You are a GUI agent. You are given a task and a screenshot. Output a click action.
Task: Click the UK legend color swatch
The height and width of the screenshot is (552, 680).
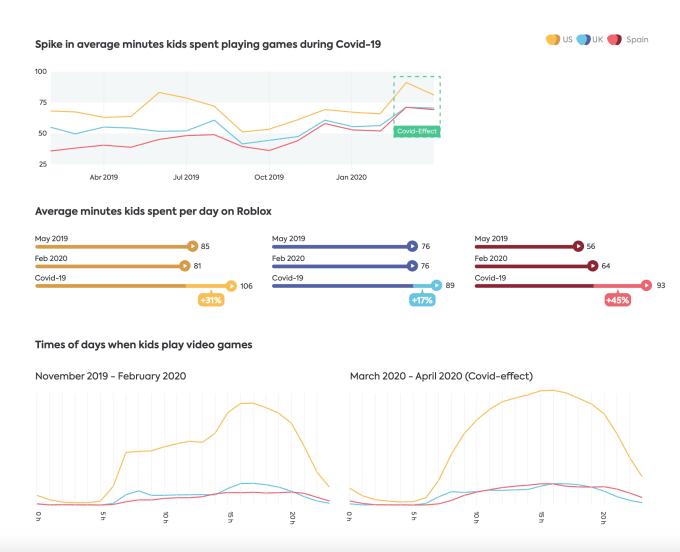[x=583, y=39]
